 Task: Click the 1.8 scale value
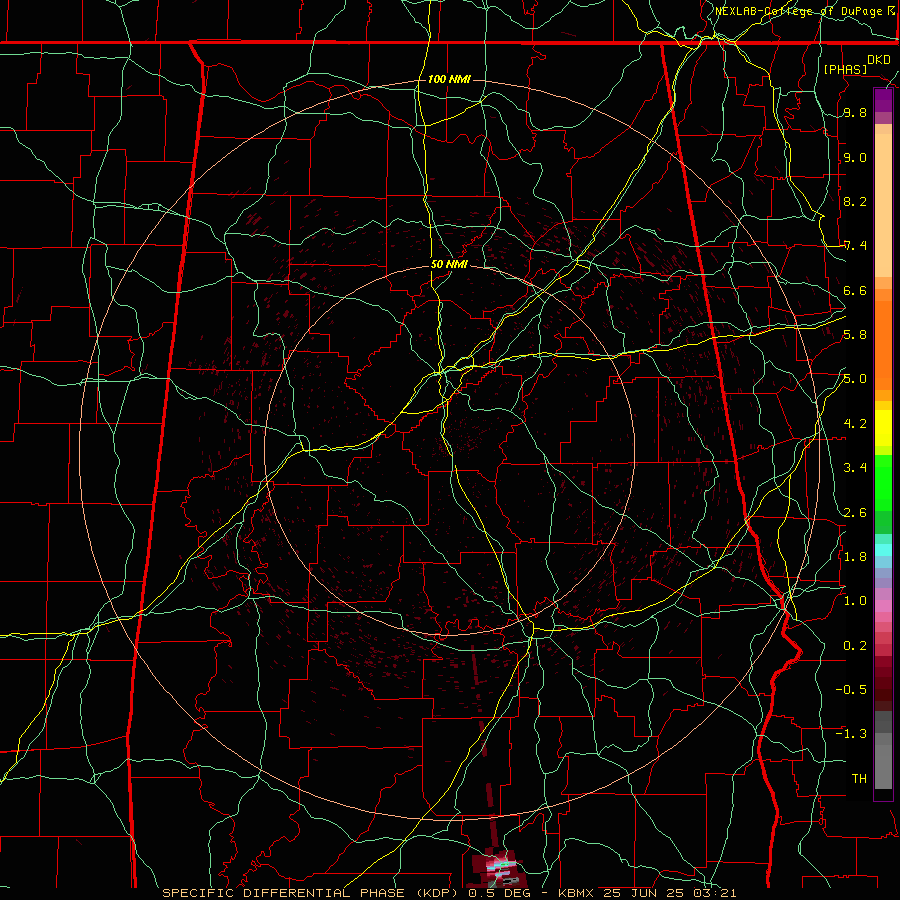coord(855,557)
